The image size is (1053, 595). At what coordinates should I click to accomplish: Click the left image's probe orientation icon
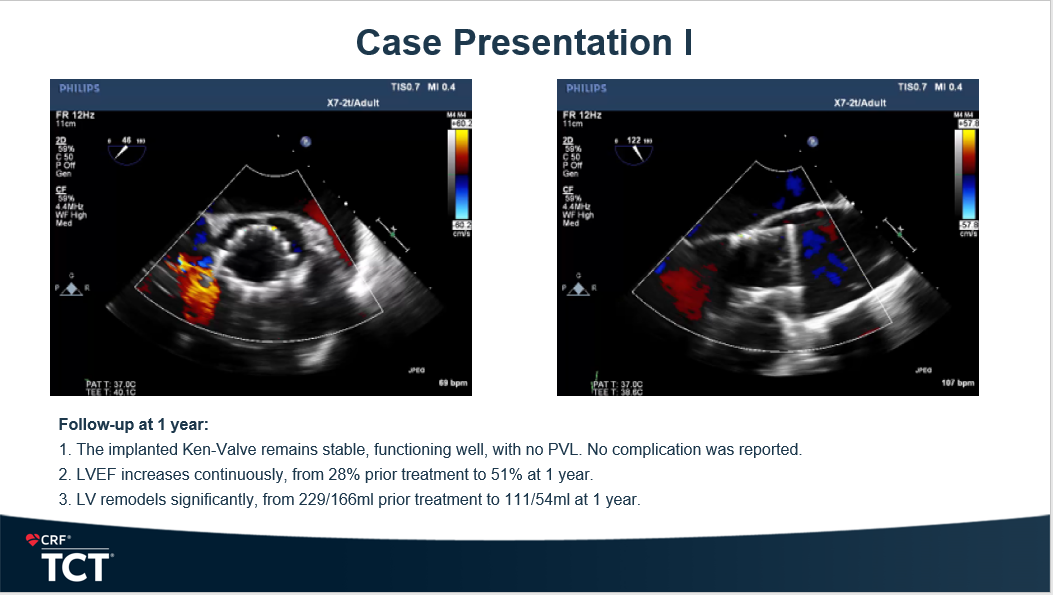[70, 288]
